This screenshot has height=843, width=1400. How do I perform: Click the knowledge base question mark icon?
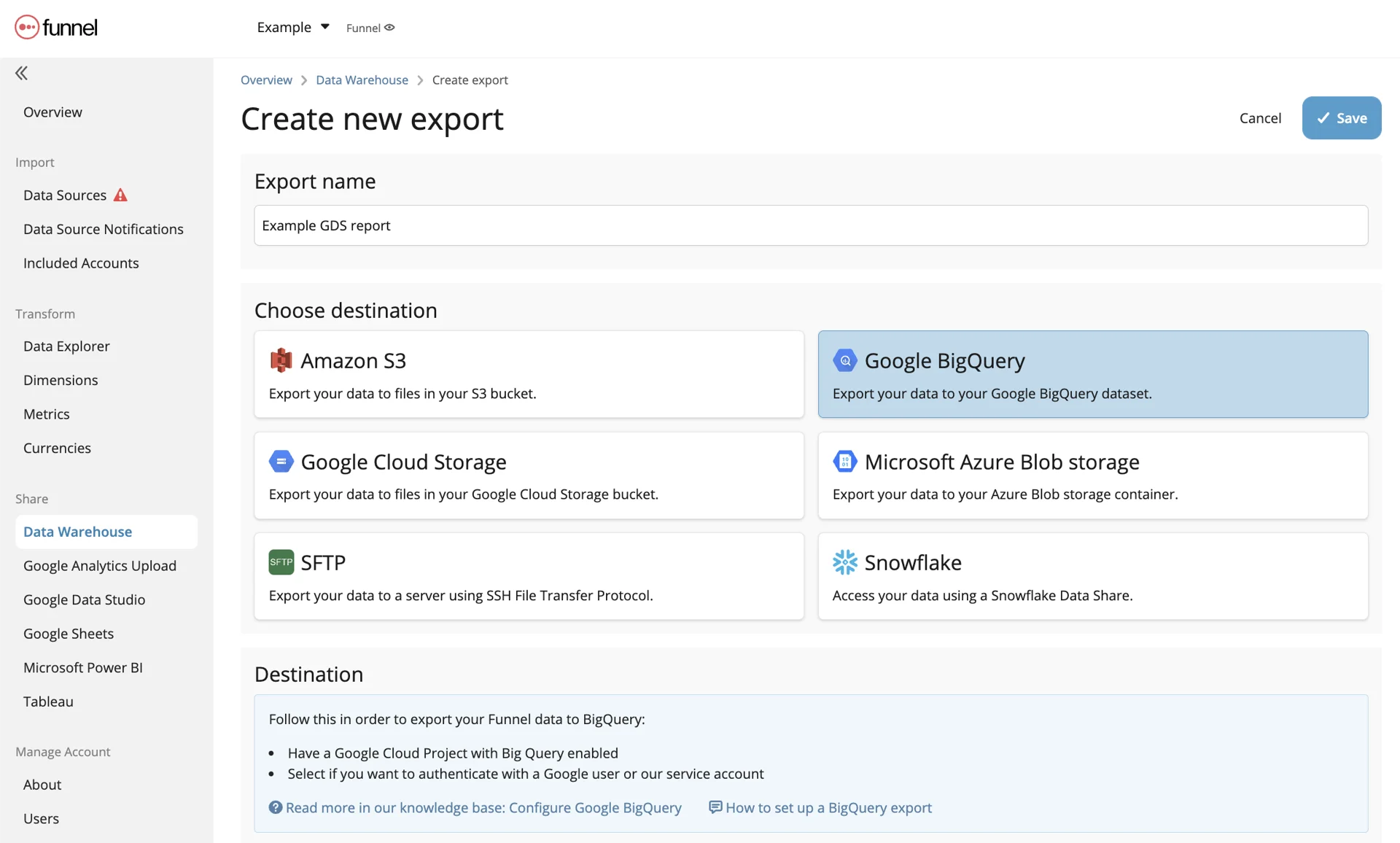click(275, 807)
